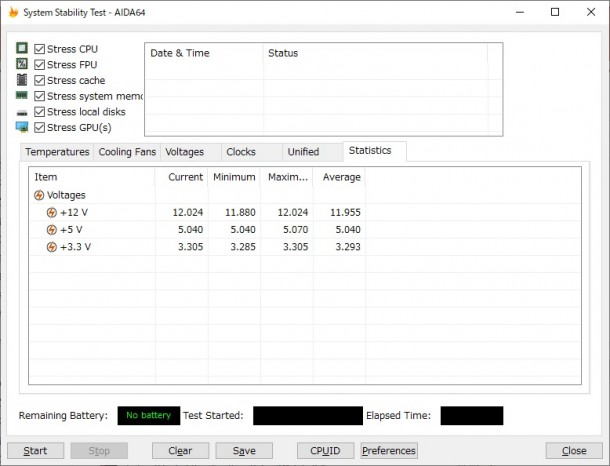Click the Stop button
Image resolution: width=610 pixels, height=466 pixels.
pos(99,450)
